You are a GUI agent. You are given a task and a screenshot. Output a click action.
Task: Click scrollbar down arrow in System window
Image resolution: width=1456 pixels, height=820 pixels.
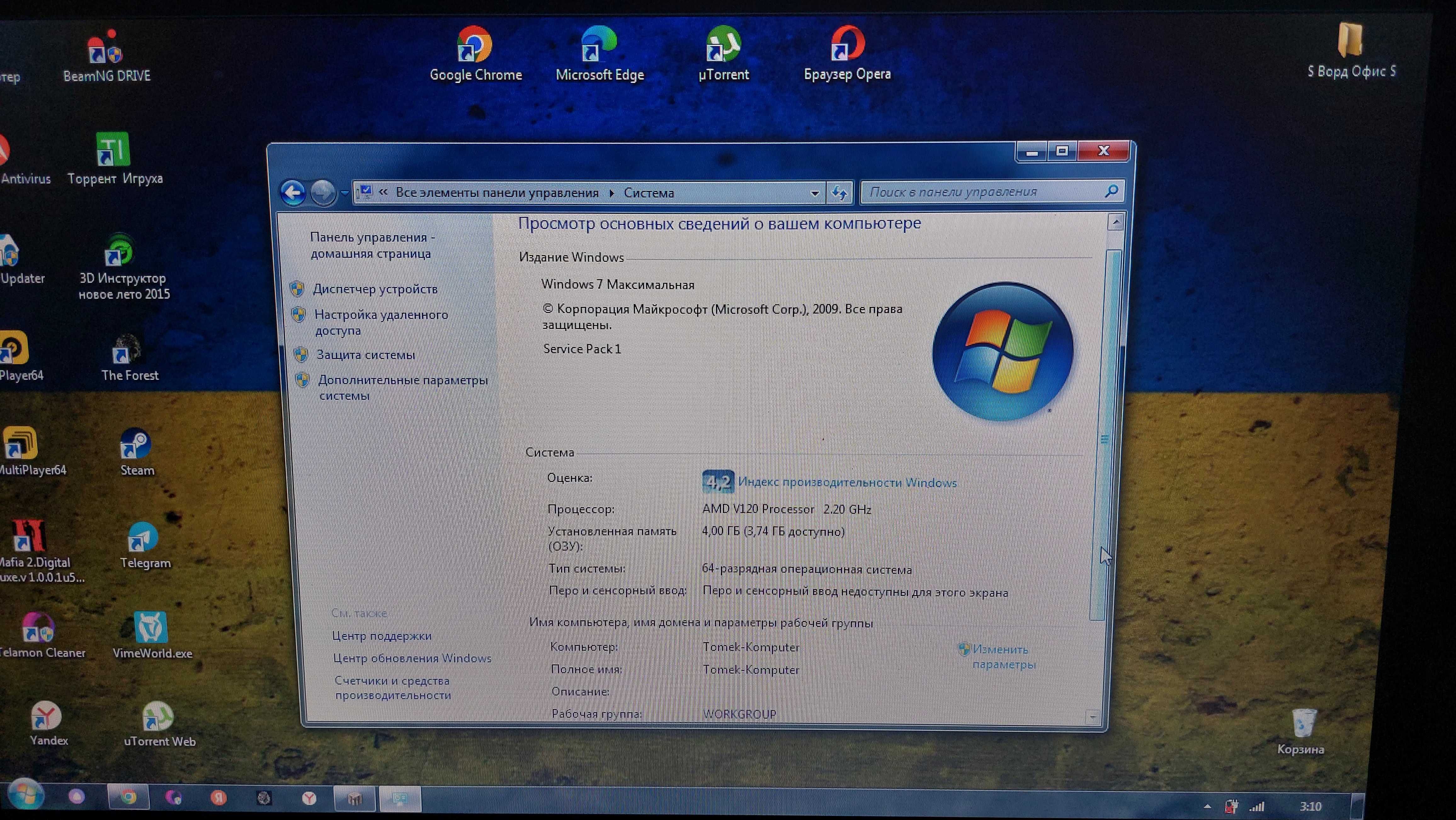[1093, 717]
